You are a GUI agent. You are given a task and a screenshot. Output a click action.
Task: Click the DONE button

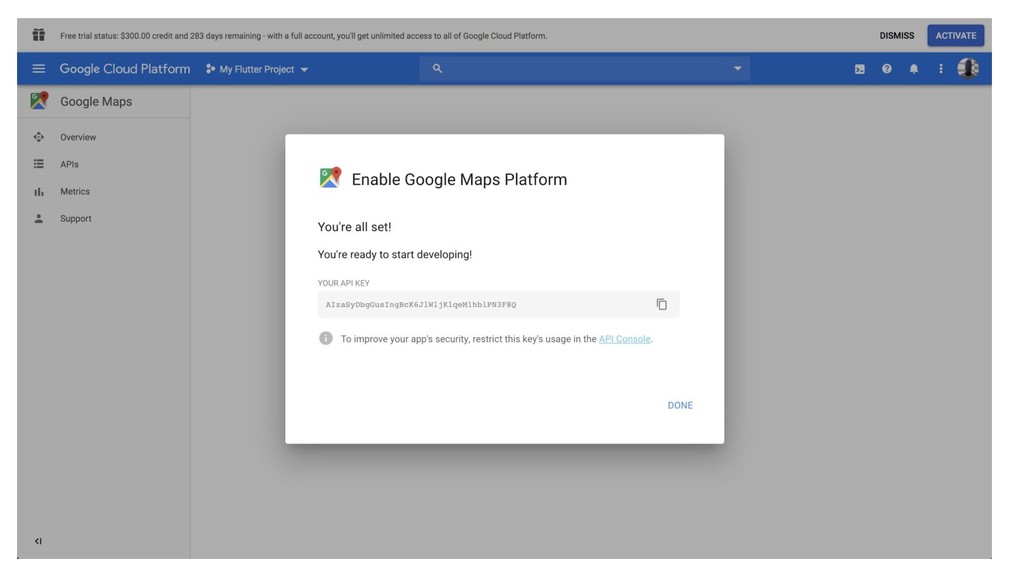(x=680, y=406)
